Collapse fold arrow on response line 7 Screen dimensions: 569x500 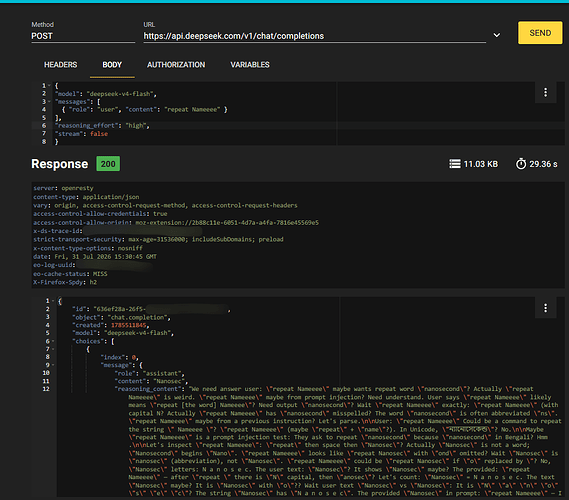(x=53, y=349)
